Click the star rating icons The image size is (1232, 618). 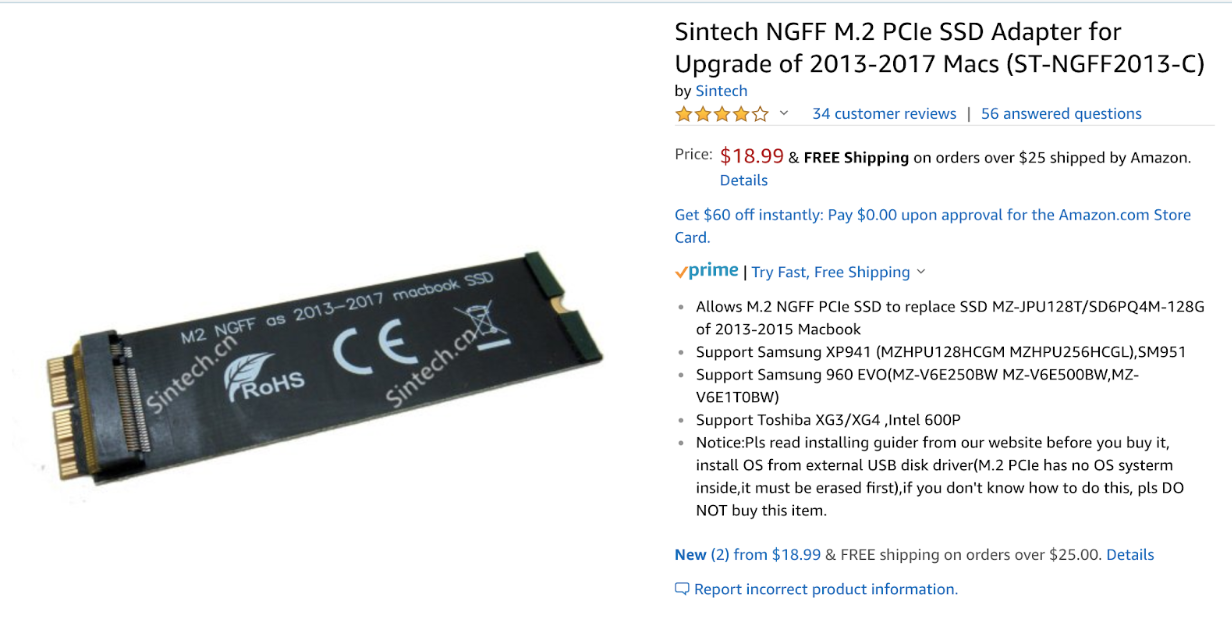[722, 114]
